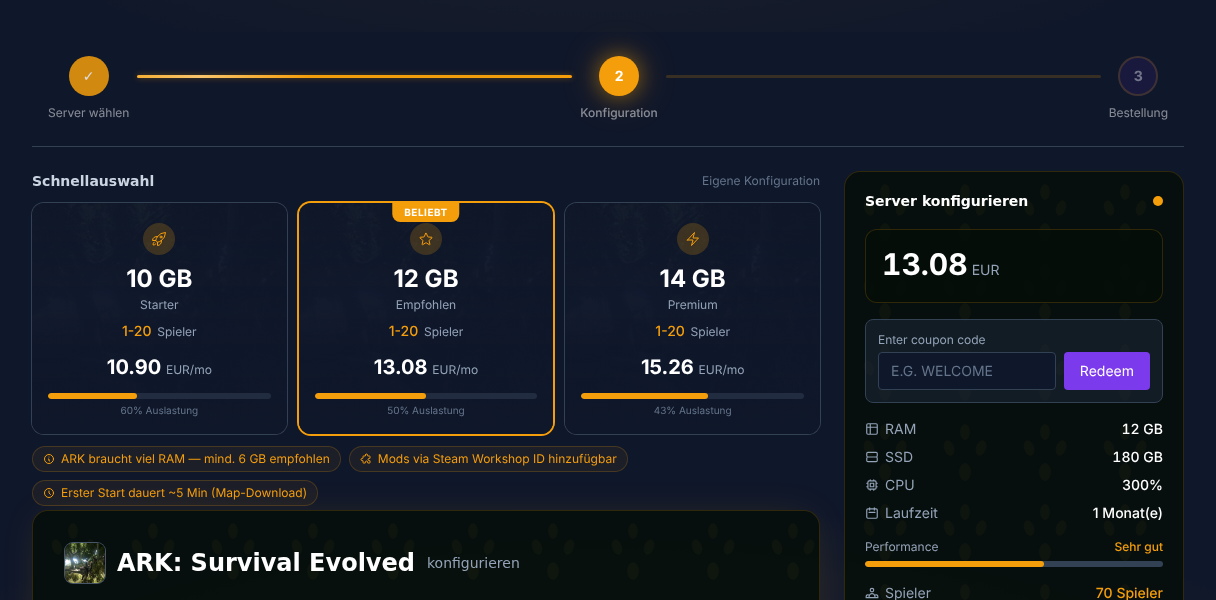Focus the coupon code input field
The image size is (1216, 600).
pos(967,371)
